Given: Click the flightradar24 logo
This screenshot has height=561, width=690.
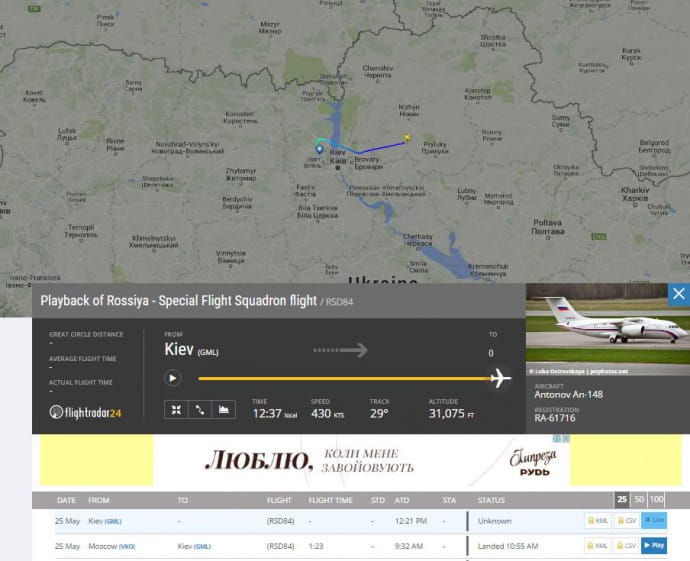Looking at the screenshot, I should 86,412.
